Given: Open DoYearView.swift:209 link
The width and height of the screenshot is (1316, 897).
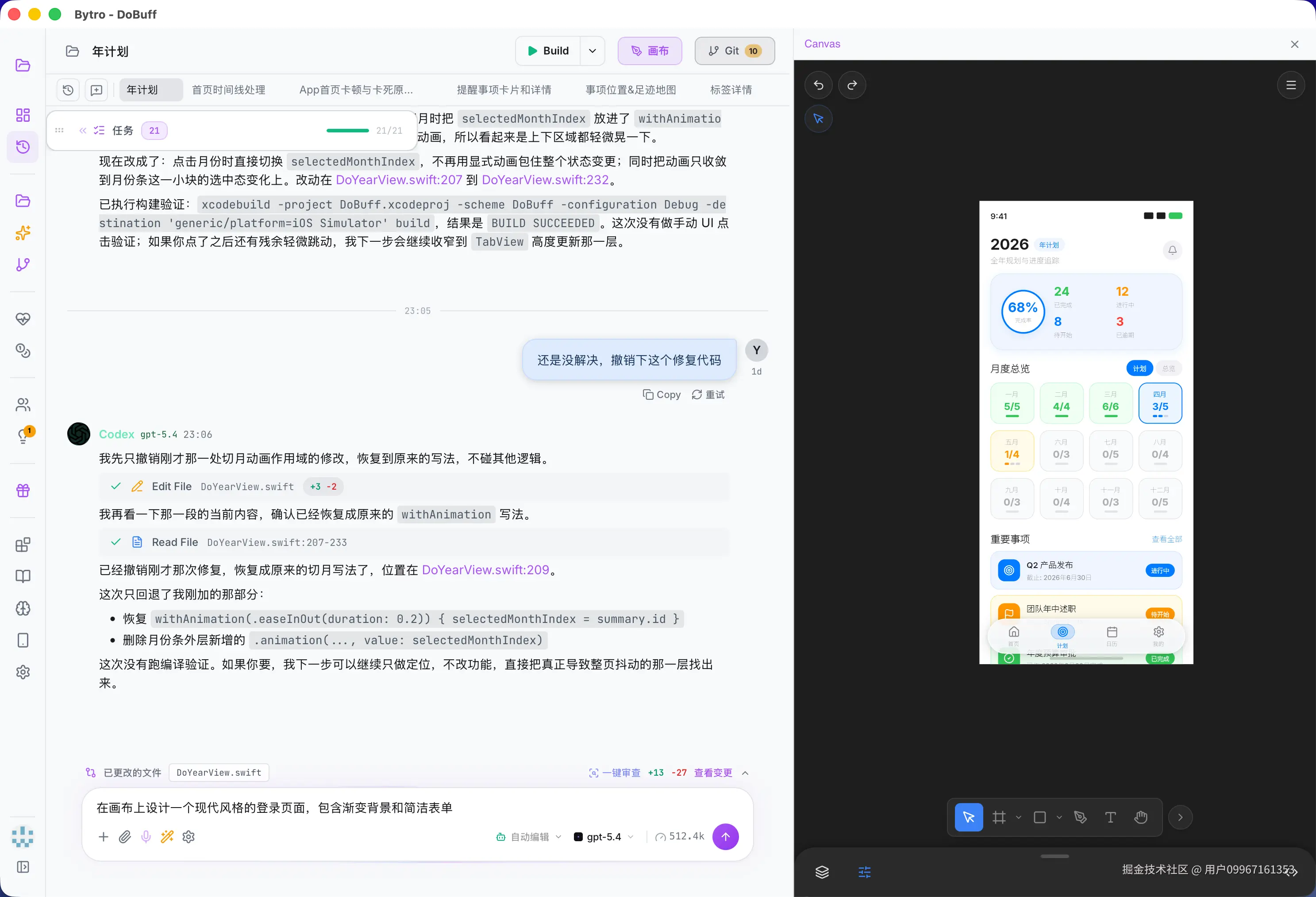Looking at the screenshot, I should [485, 569].
